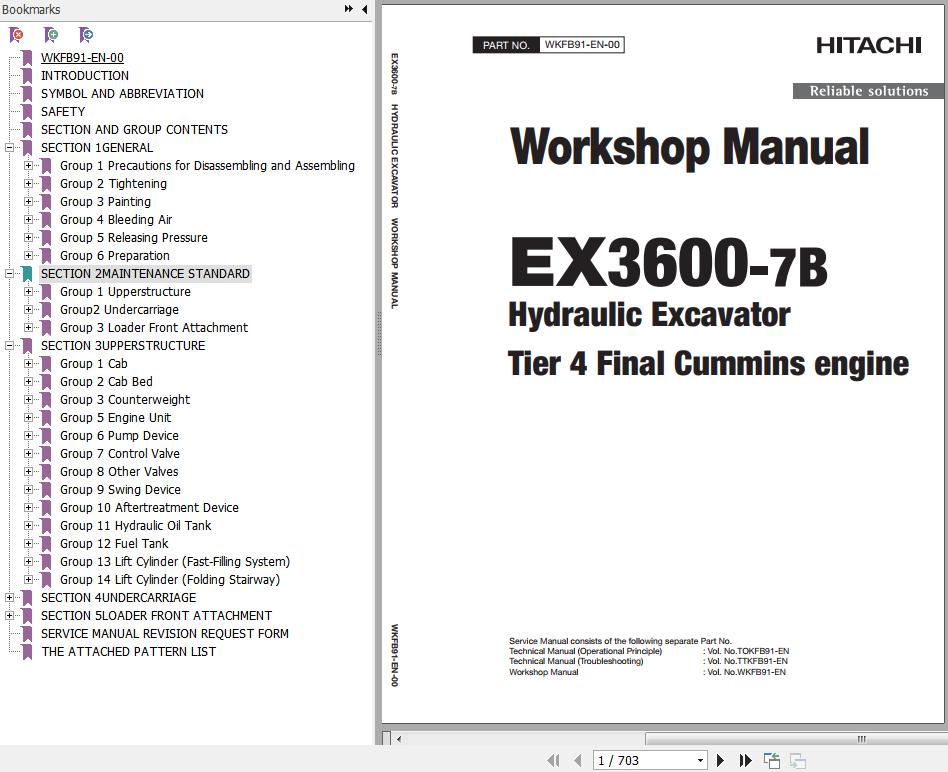Image resolution: width=948 pixels, height=772 pixels.
Task: Click the panel splitter grip handle
Action: click(x=378, y=334)
